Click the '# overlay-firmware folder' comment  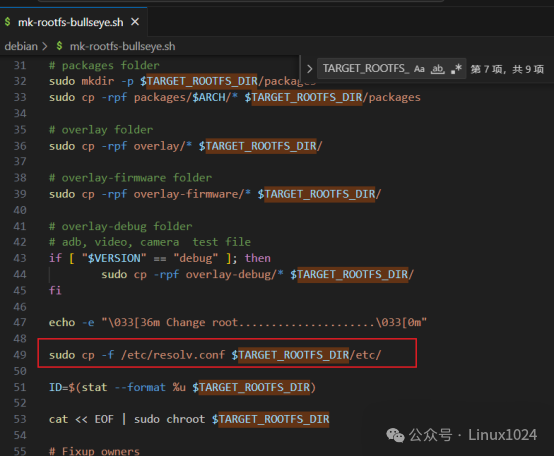click(130, 177)
